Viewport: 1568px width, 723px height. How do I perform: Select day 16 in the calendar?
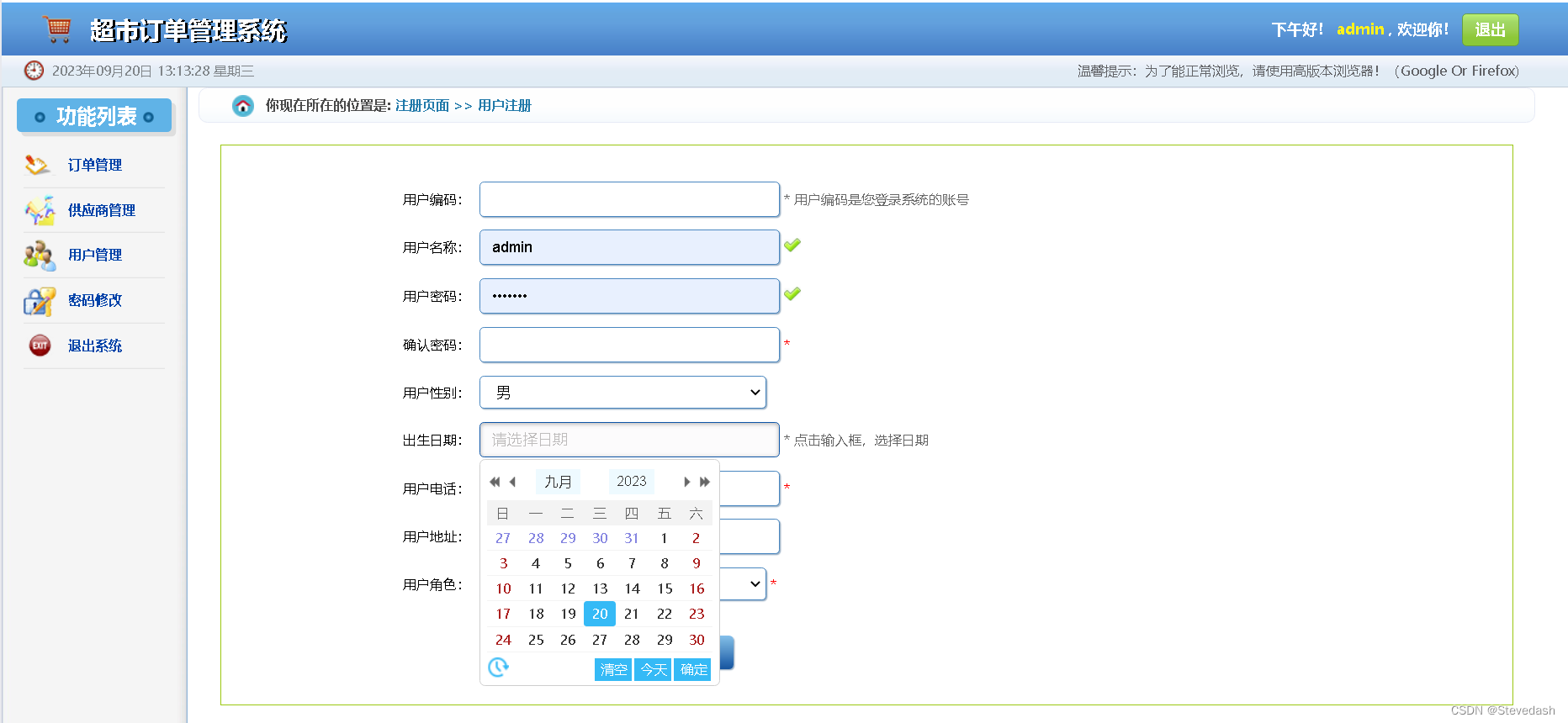coord(697,588)
